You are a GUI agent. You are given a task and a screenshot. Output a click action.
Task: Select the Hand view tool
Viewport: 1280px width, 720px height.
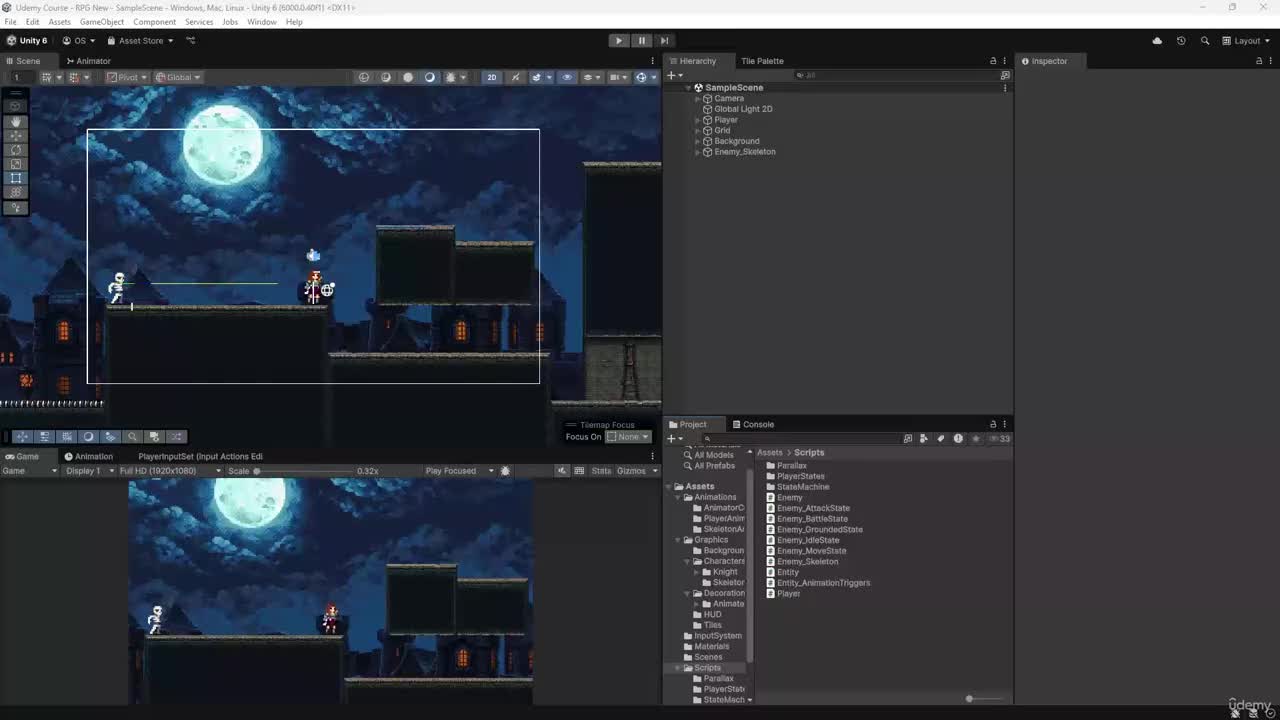16,121
